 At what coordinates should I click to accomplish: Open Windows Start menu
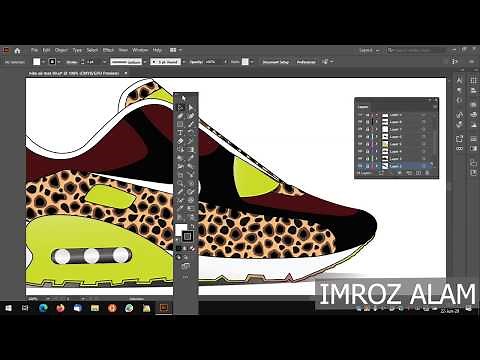tap(8, 308)
